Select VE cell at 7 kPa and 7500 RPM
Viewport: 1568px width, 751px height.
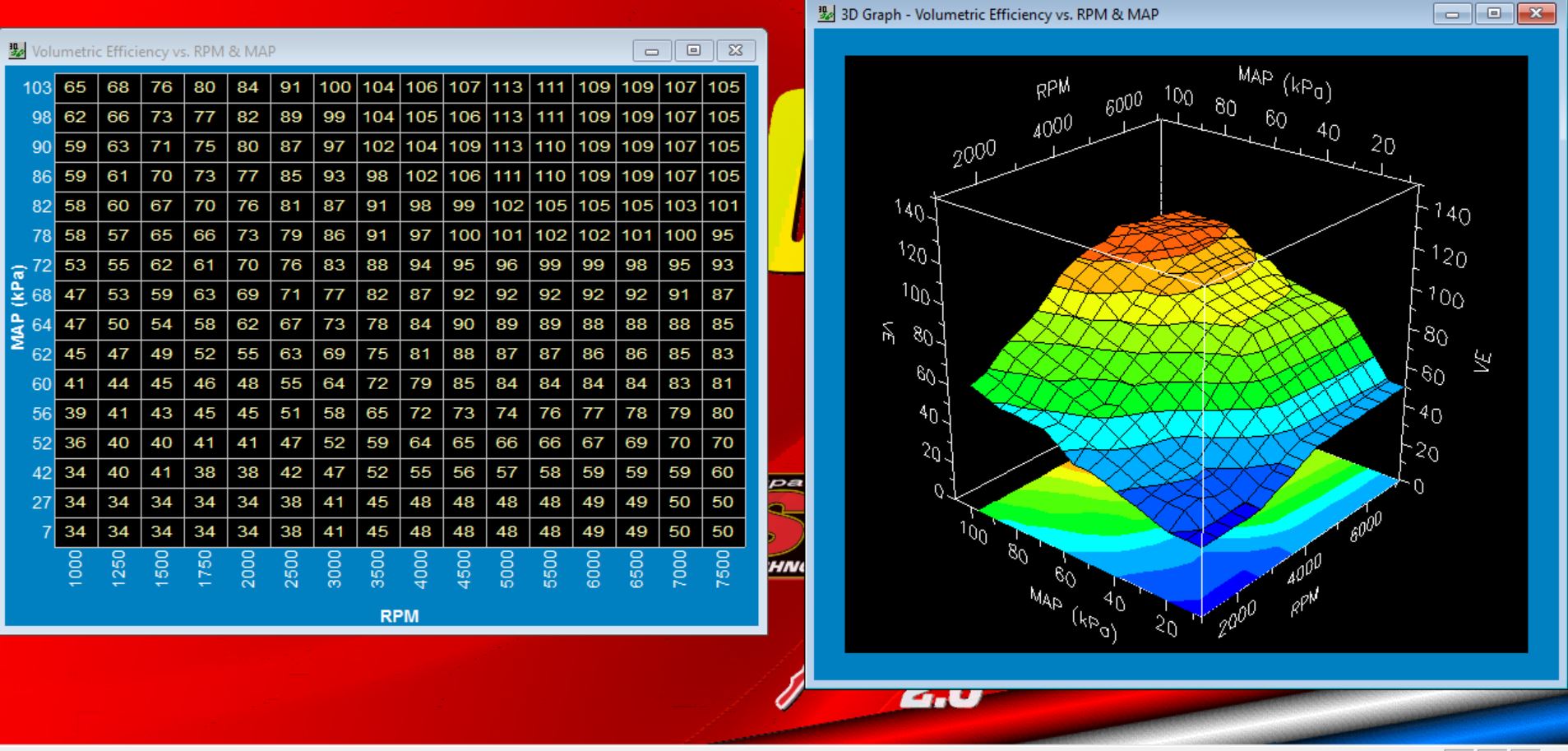pos(723,532)
